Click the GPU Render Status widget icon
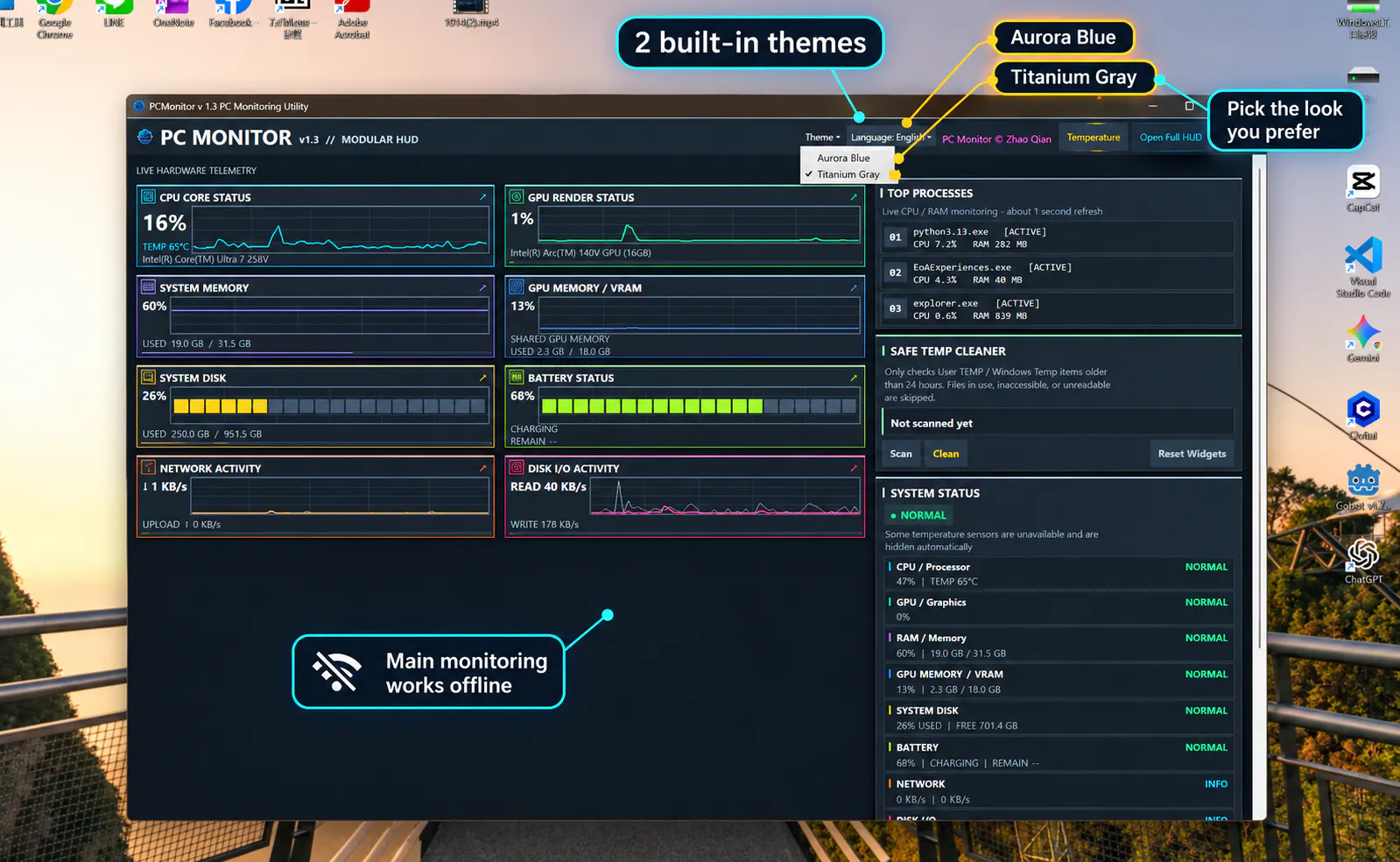Viewport: 1400px width, 862px height. [517, 197]
